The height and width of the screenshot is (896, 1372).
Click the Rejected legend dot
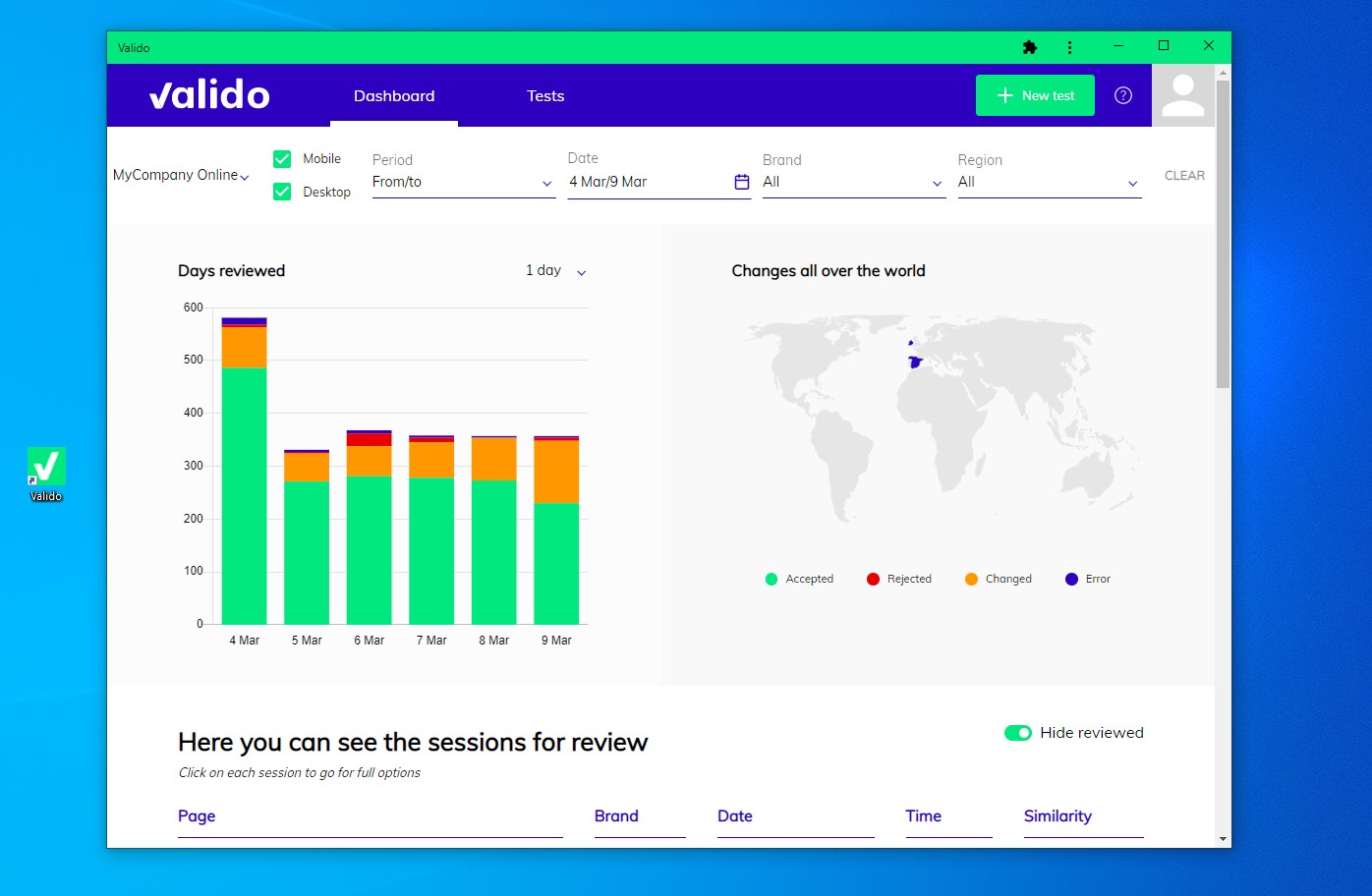coord(873,579)
